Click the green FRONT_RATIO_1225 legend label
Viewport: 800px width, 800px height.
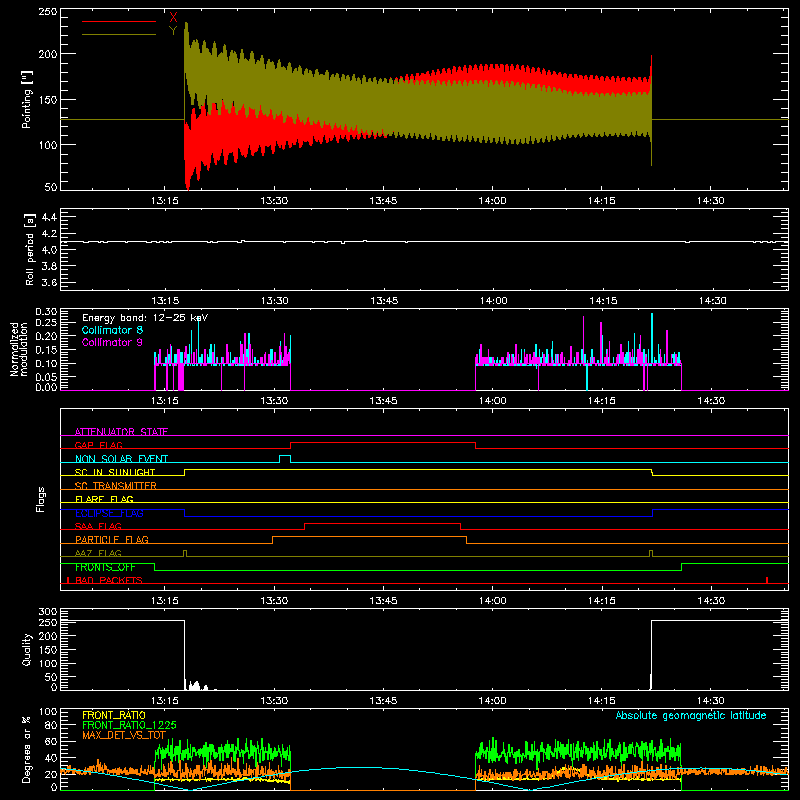[x=129, y=725]
